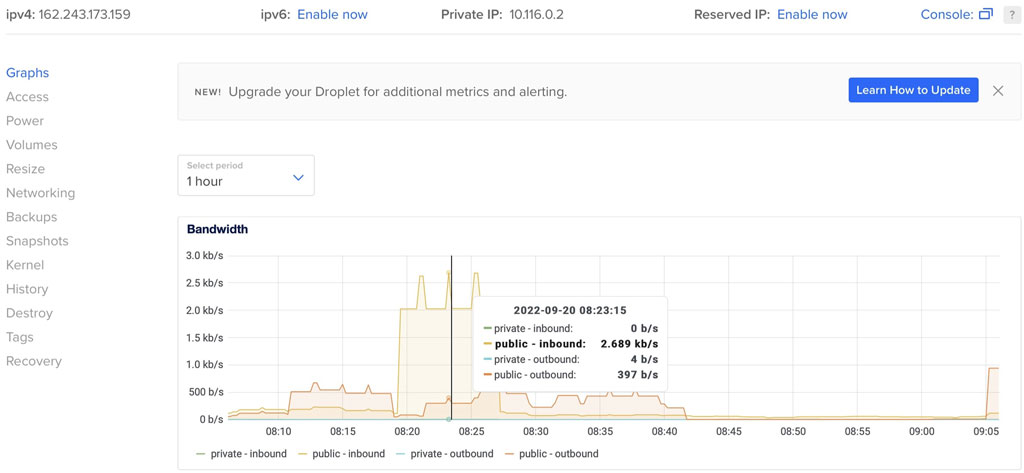Click the Bandwidth chart title
1024x473 pixels.
pos(217,229)
